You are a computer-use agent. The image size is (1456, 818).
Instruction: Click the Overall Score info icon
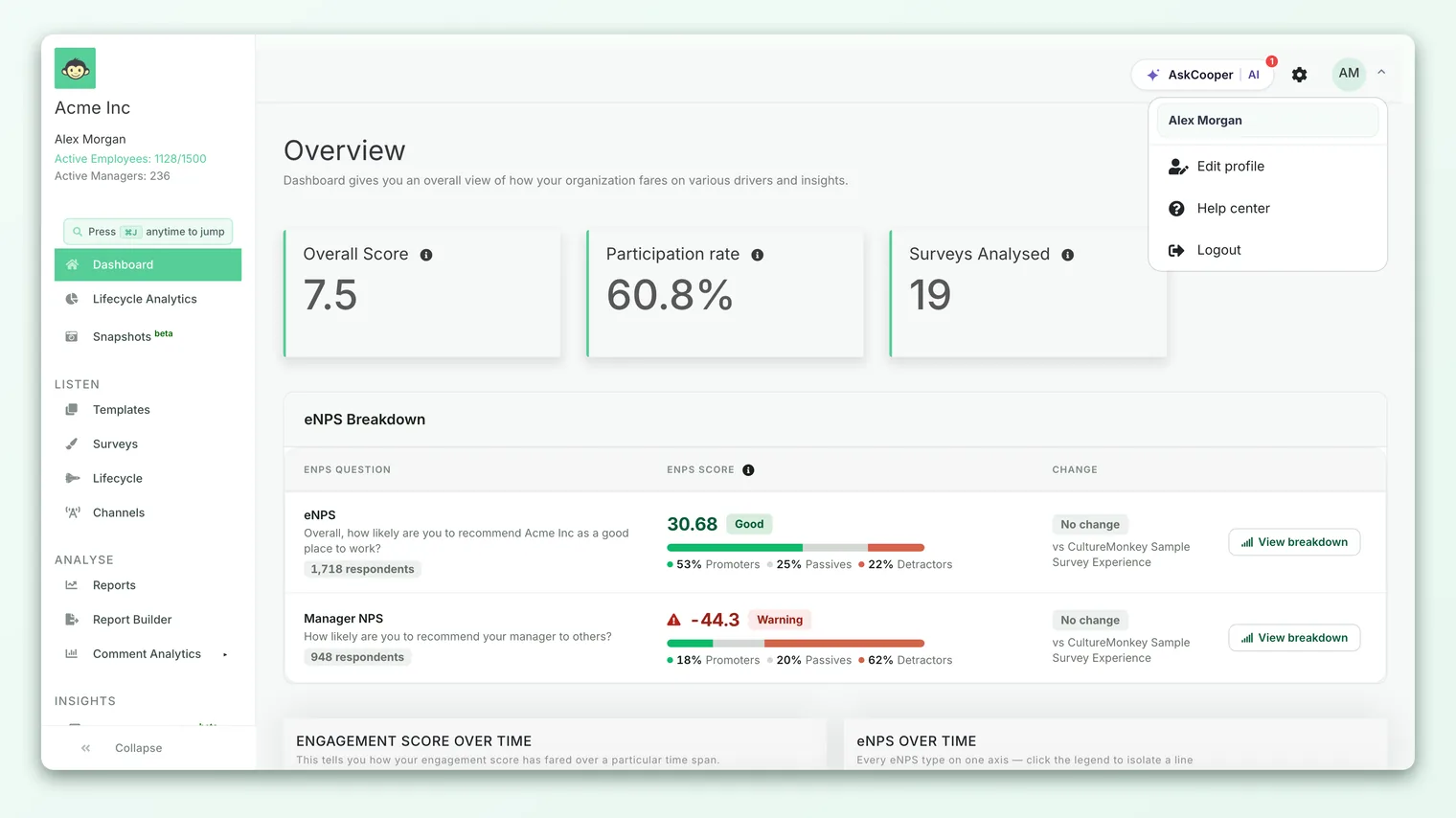[426, 255]
